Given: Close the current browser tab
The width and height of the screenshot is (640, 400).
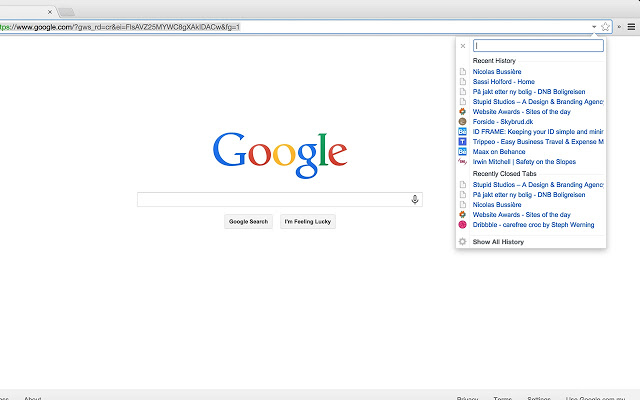Looking at the screenshot, I should (x=50, y=12).
